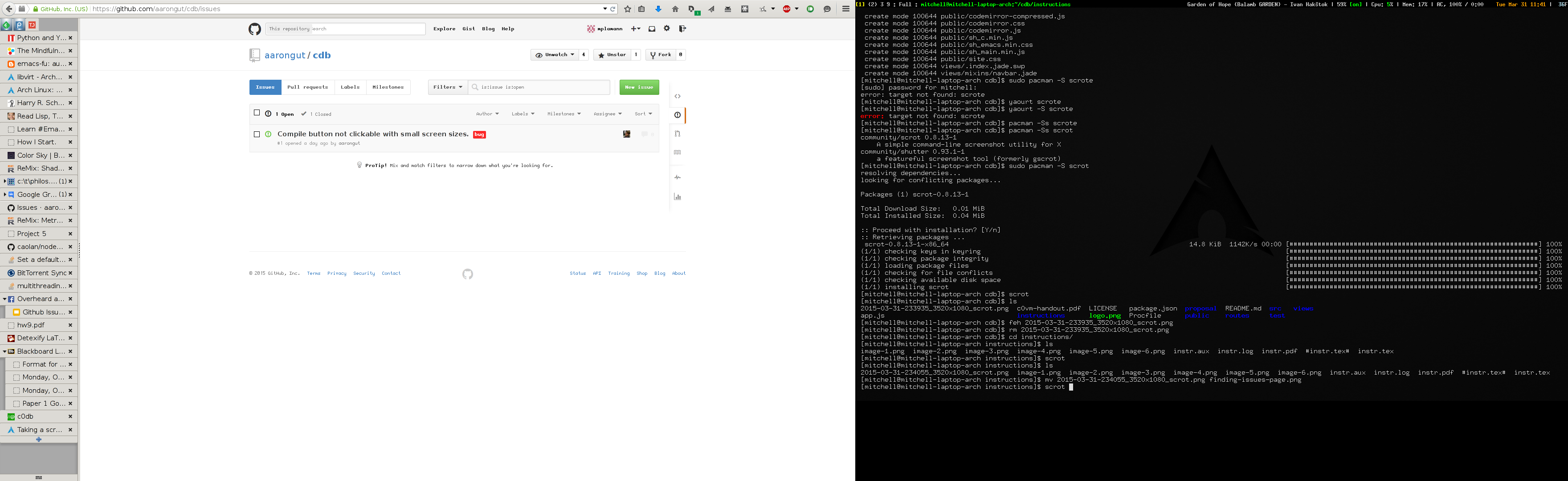The width and height of the screenshot is (1568, 481).
Task: Open the notifications inbox icon
Action: pos(652,29)
